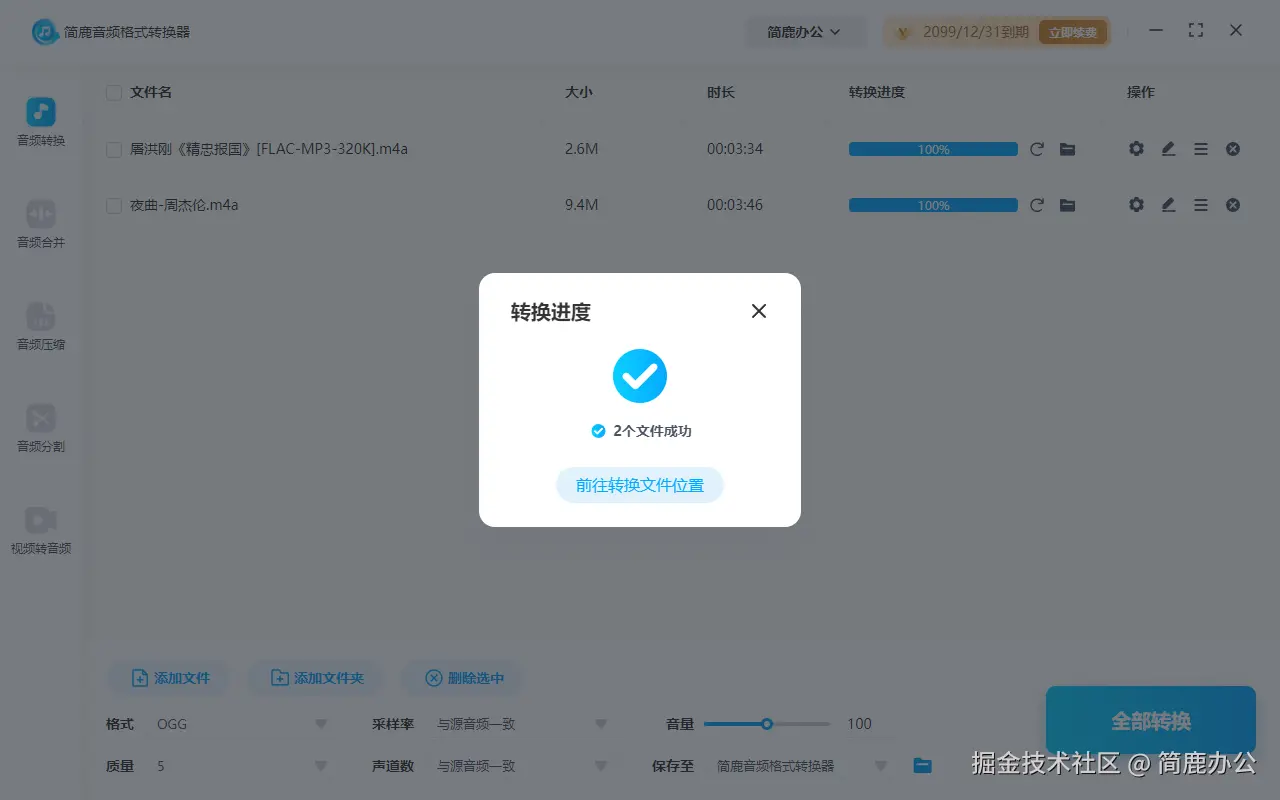
Task: Click 删除选中 button
Action: point(463,678)
